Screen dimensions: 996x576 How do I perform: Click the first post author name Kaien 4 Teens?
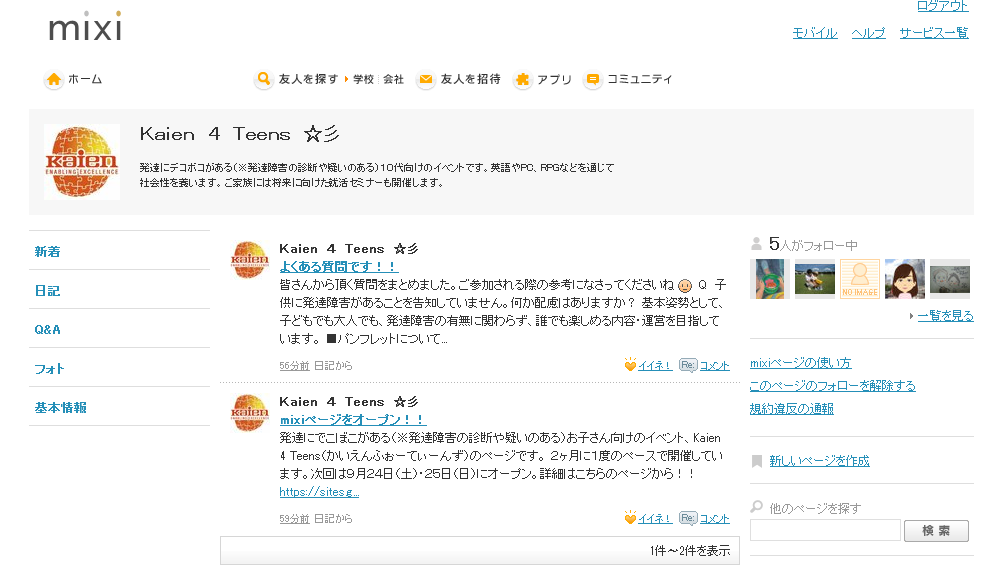coord(349,249)
